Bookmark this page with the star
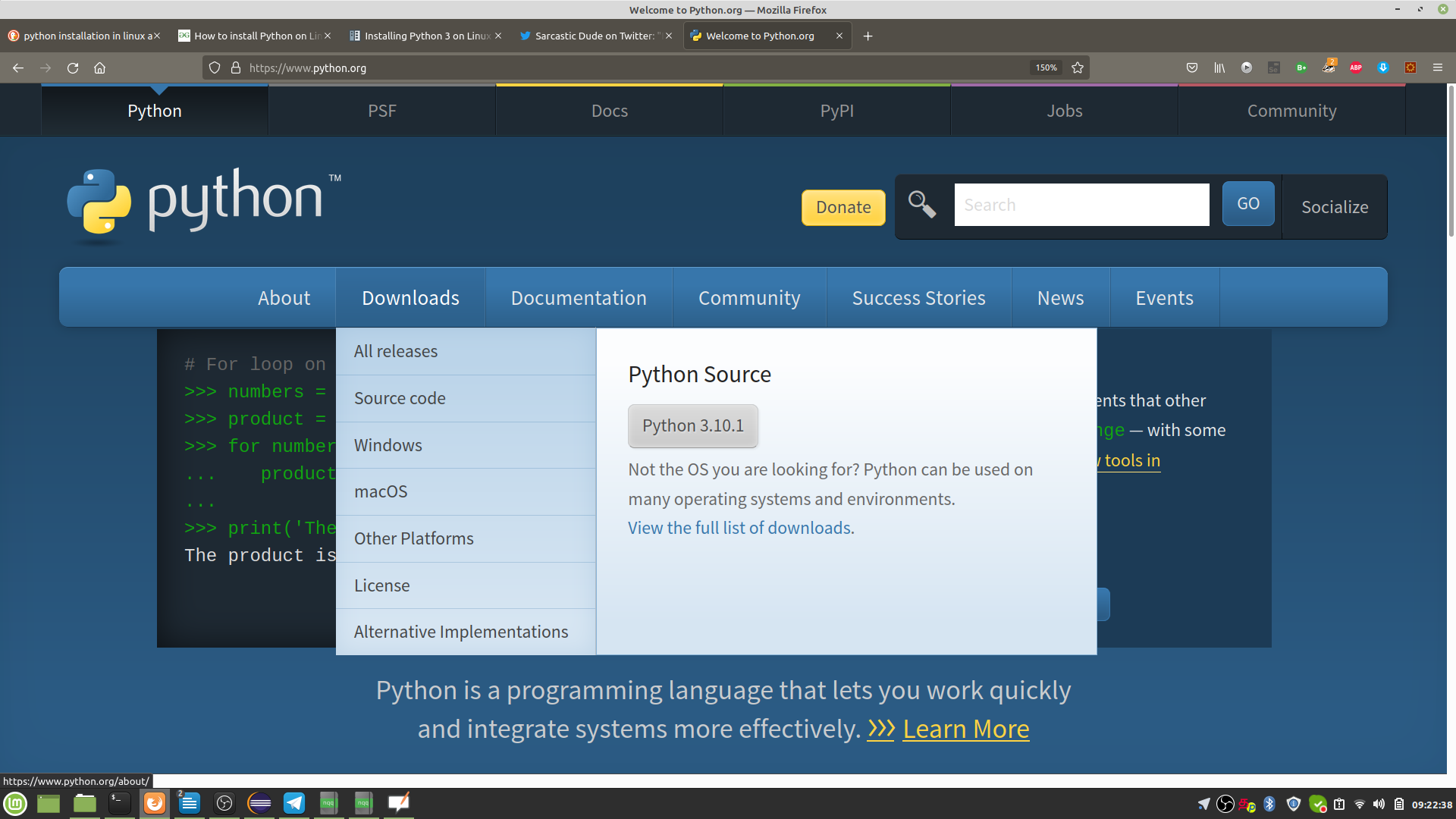 coord(1078,67)
